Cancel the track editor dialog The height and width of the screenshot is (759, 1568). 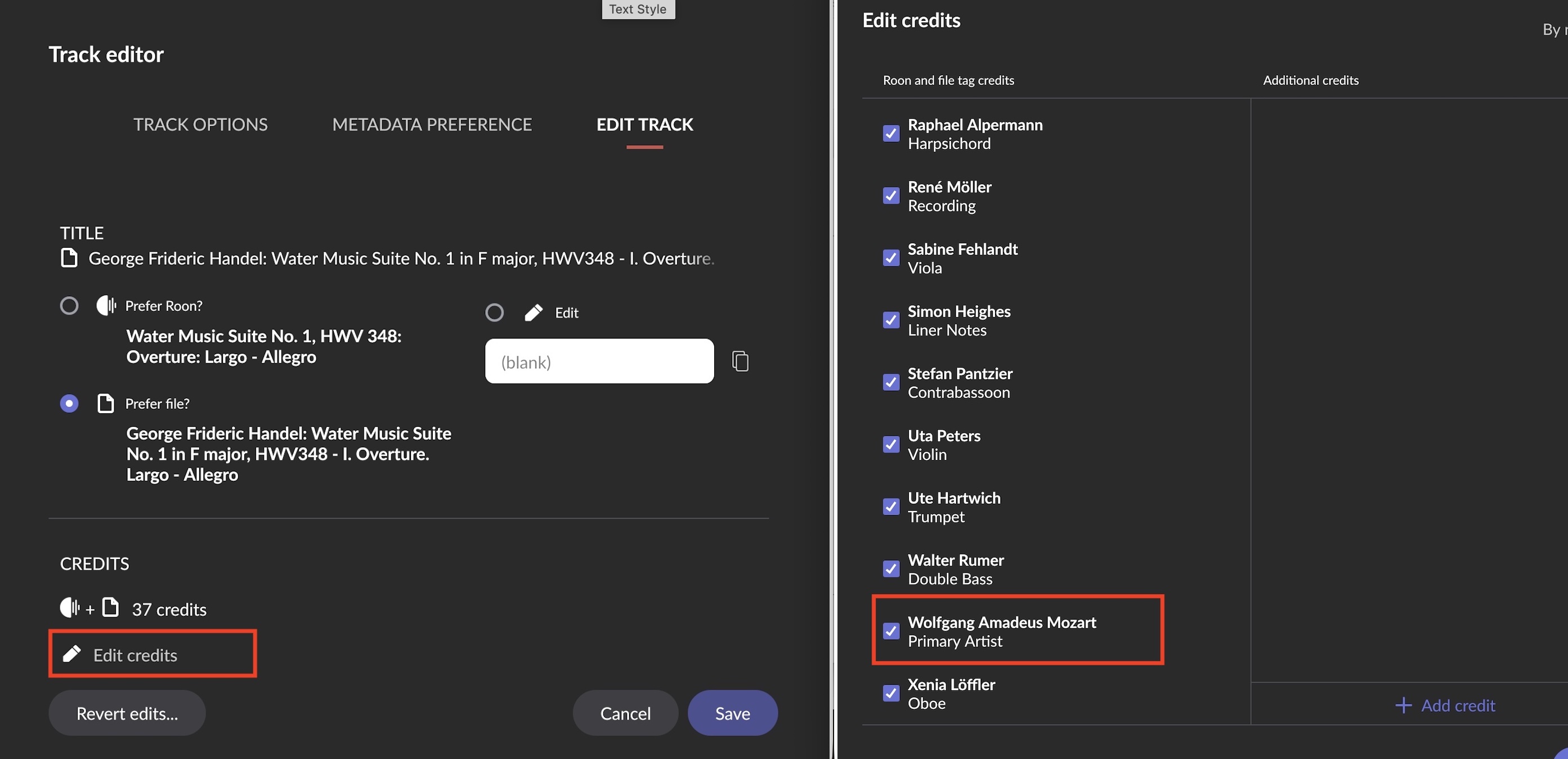(x=625, y=713)
